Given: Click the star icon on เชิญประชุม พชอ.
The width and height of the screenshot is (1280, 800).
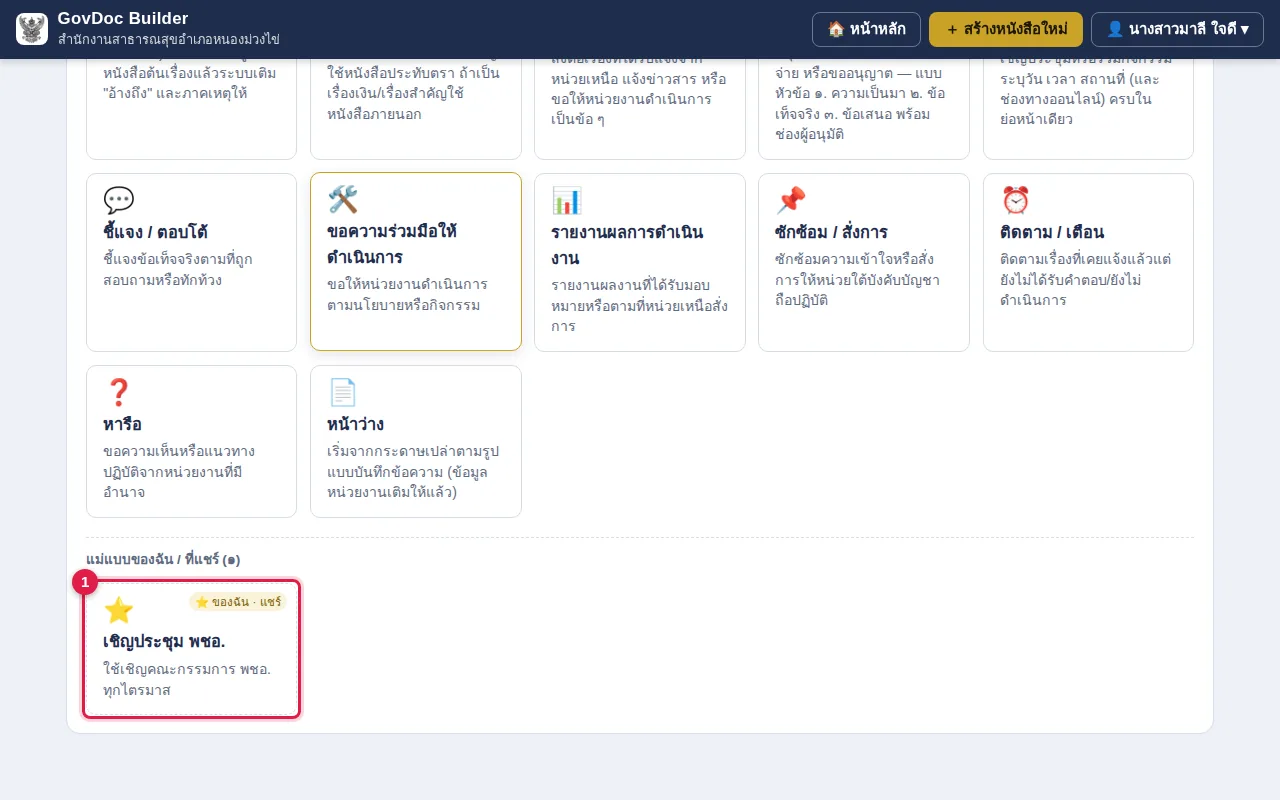Looking at the screenshot, I should tap(119, 611).
